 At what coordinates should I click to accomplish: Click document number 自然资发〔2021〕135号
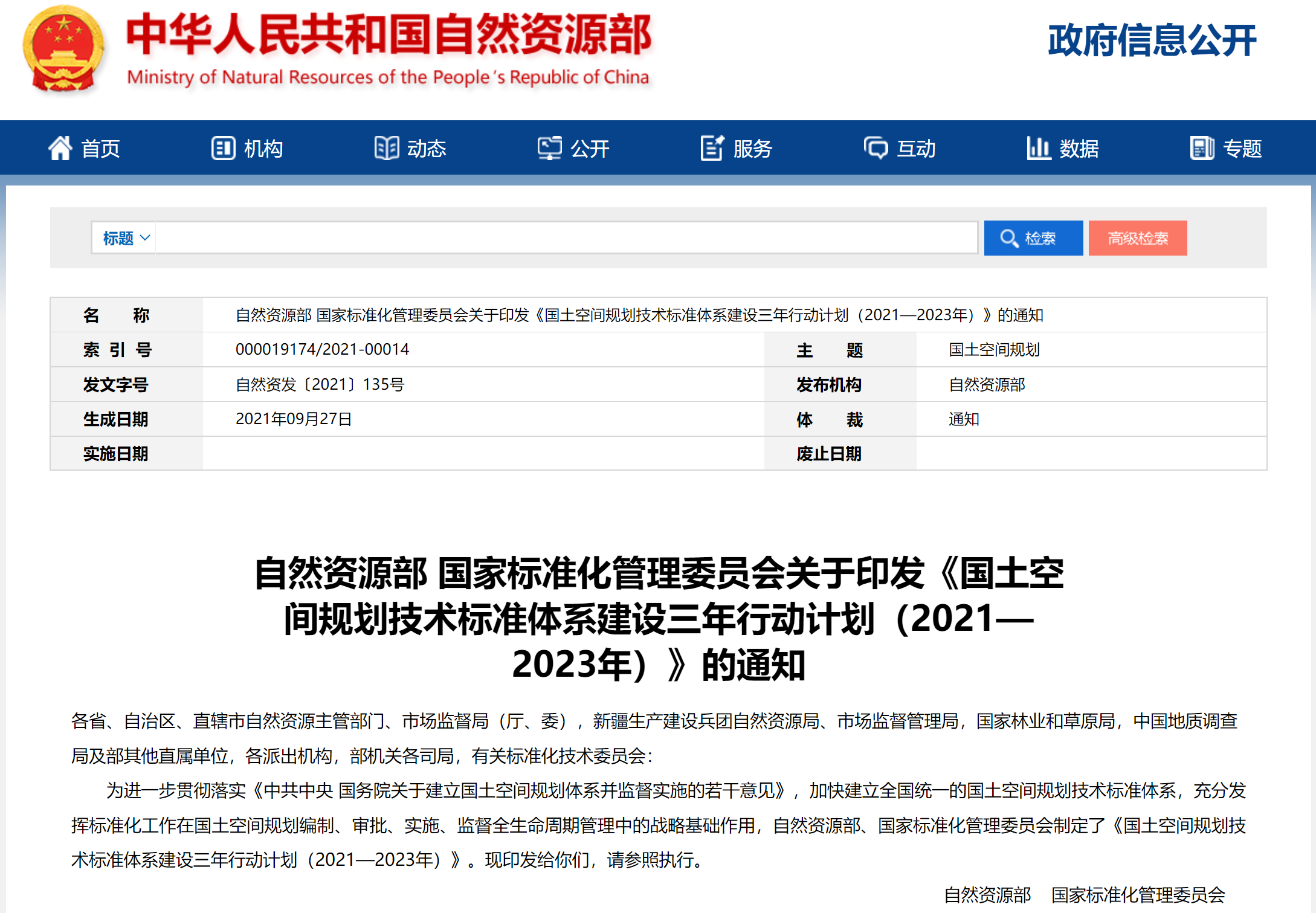[x=320, y=384]
